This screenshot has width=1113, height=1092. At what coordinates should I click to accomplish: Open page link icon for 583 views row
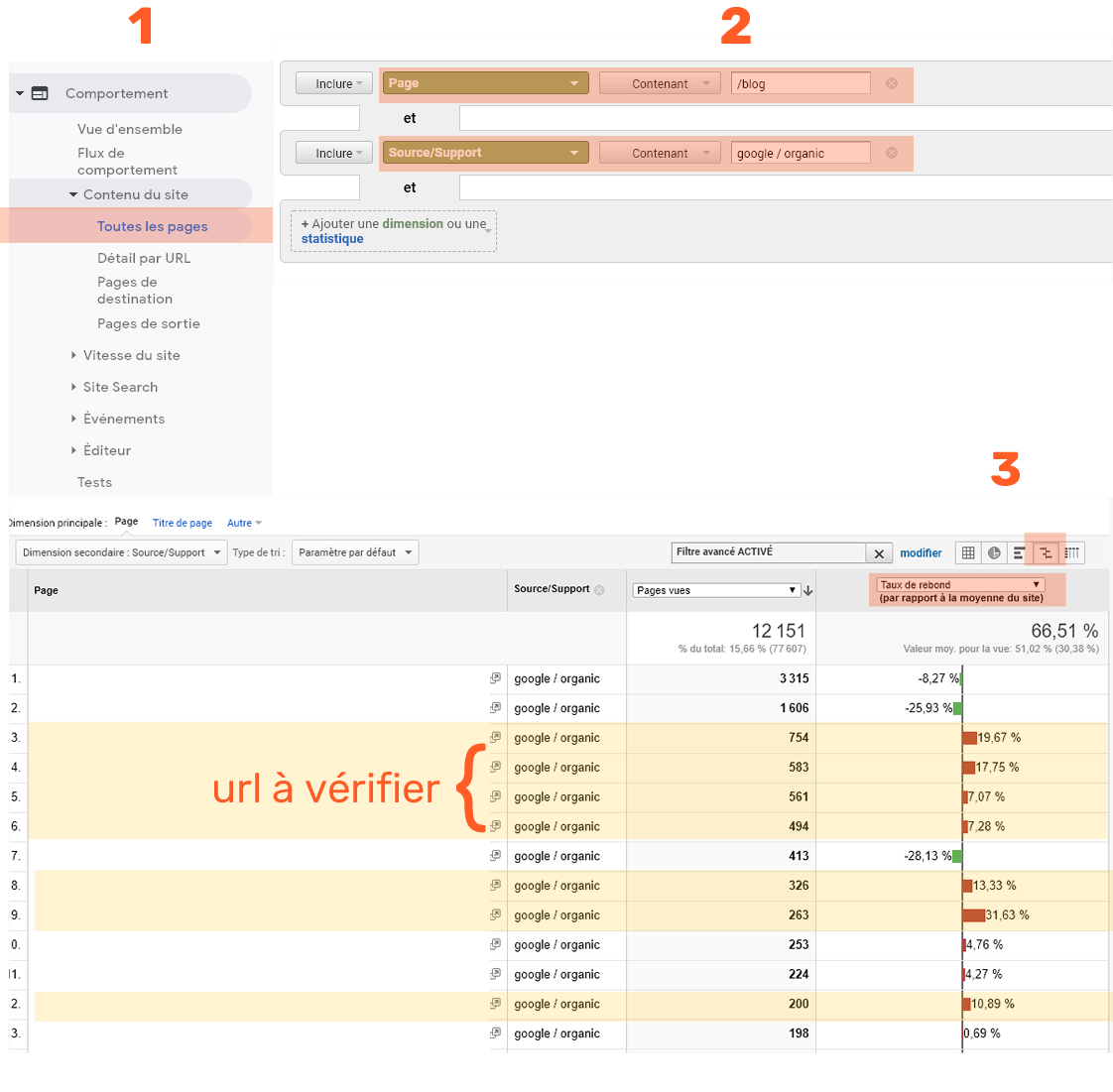[495, 767]
